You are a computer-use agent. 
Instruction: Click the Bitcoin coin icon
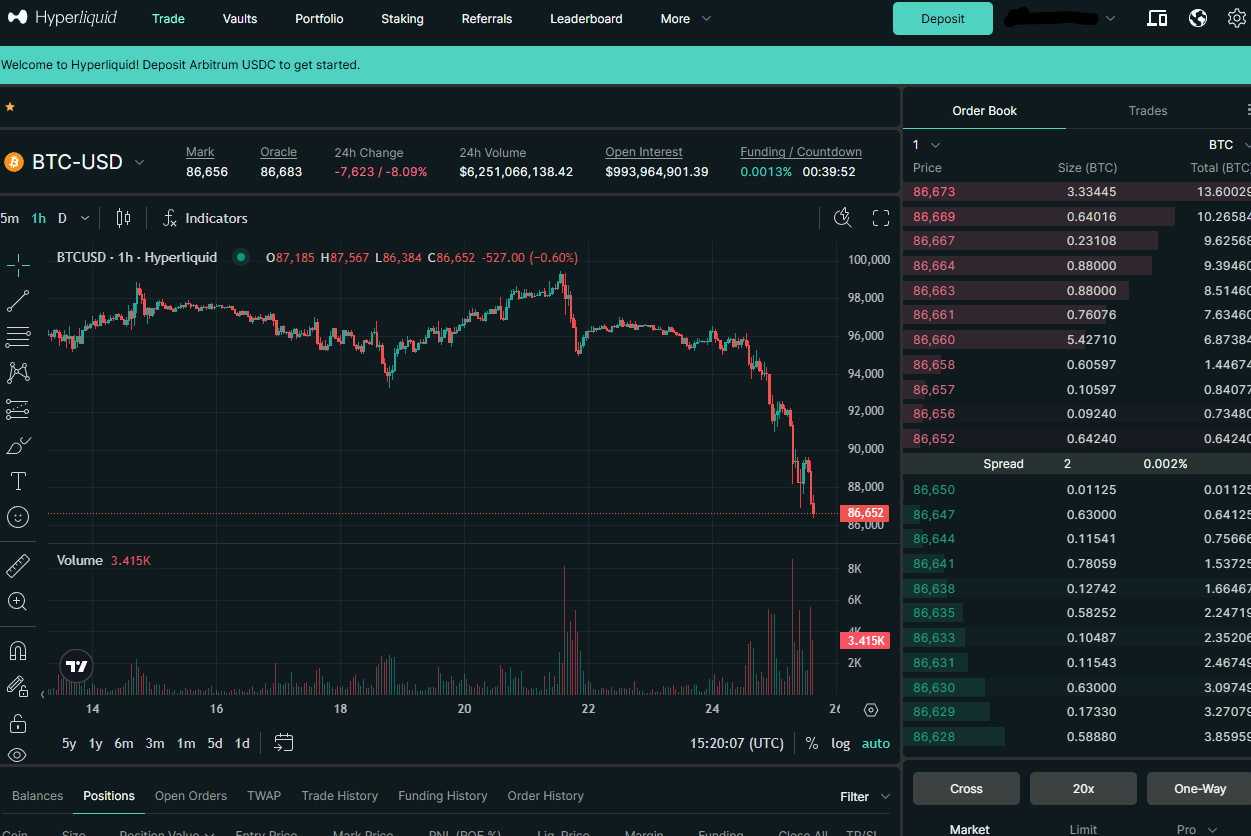[14, 162]
